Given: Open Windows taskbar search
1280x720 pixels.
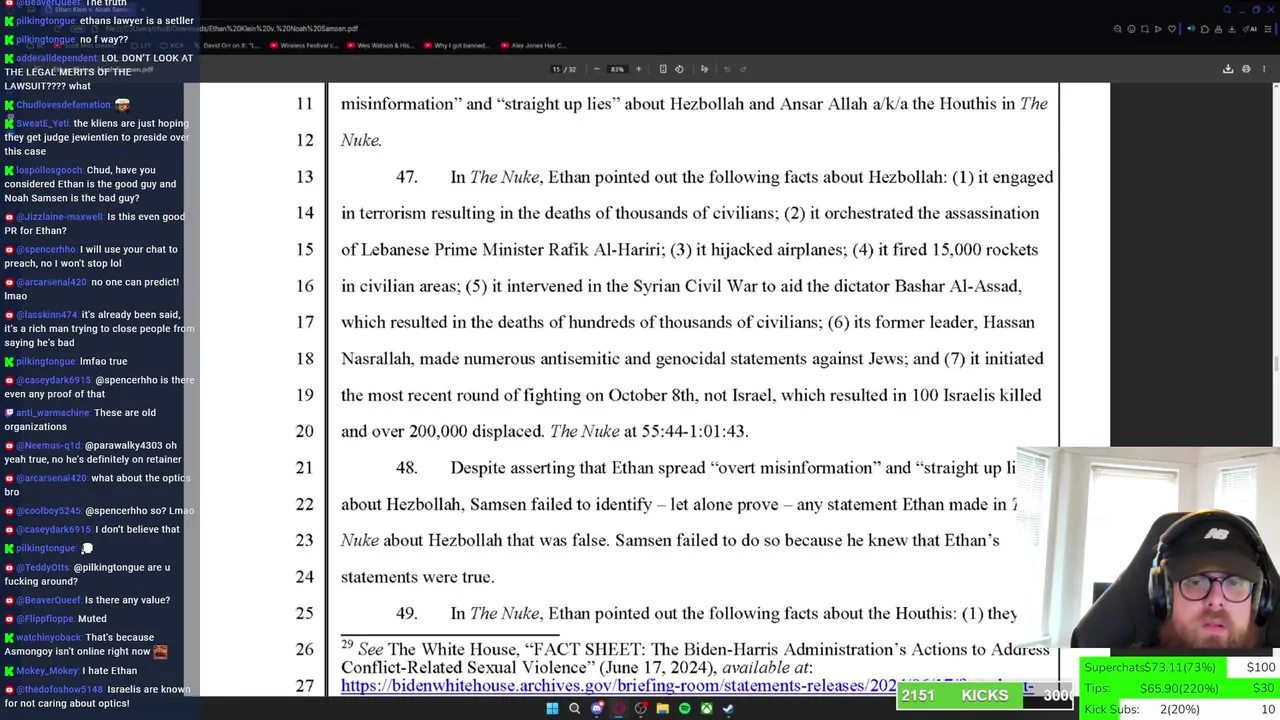Looking at the screenshot, I should point(574,708).
